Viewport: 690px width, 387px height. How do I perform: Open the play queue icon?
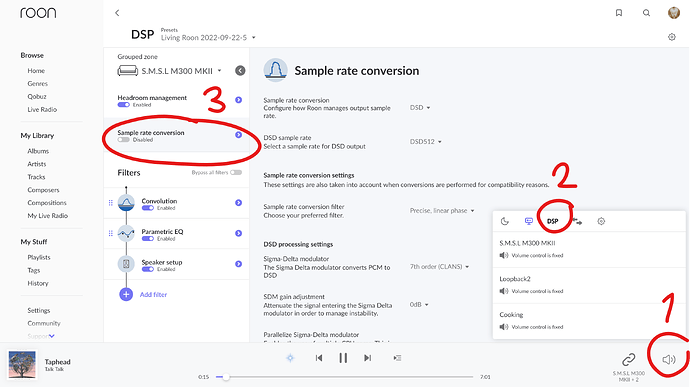click(x=397, y=358)
